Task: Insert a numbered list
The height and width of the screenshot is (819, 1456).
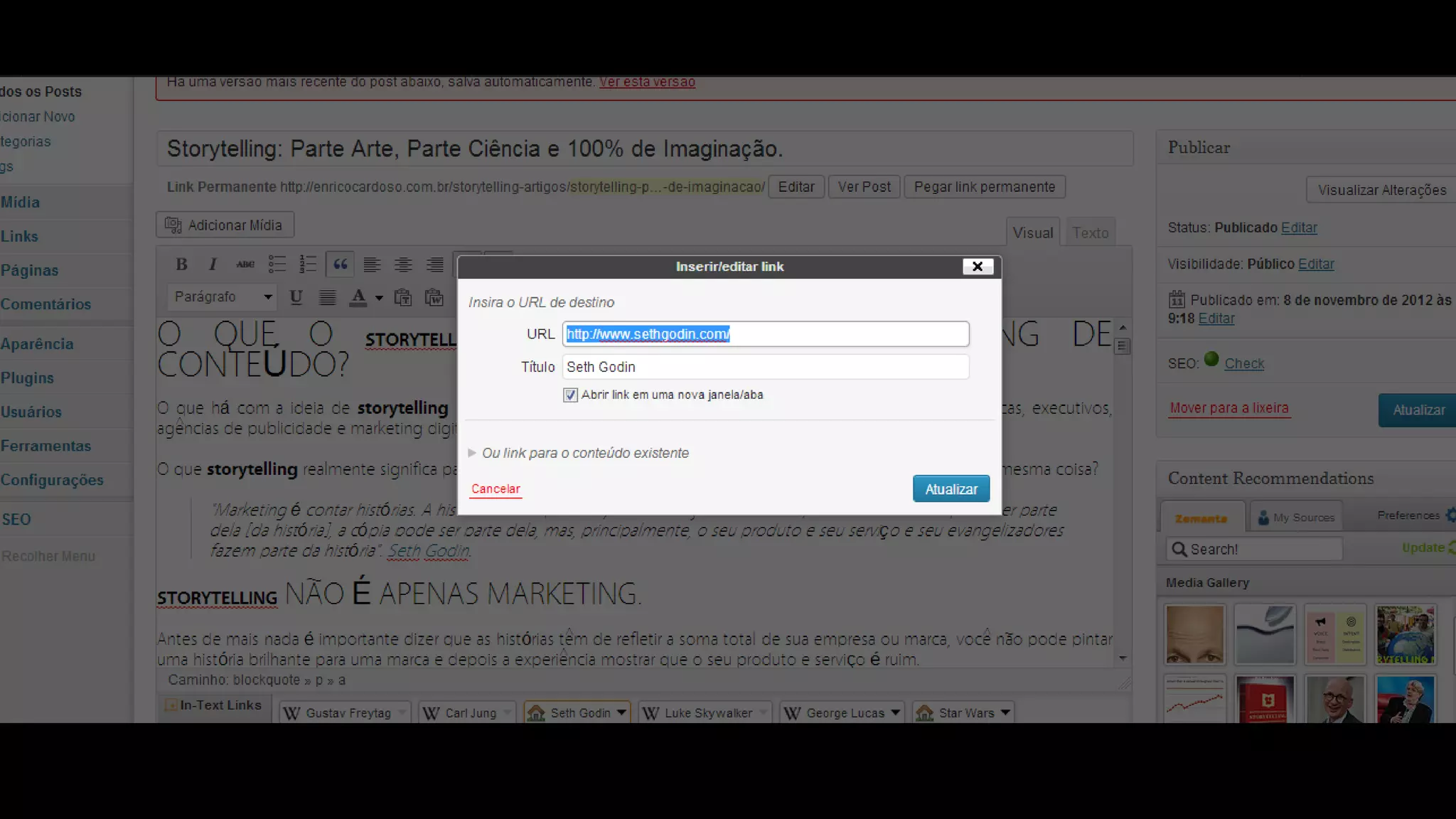Action: (307, 264)
